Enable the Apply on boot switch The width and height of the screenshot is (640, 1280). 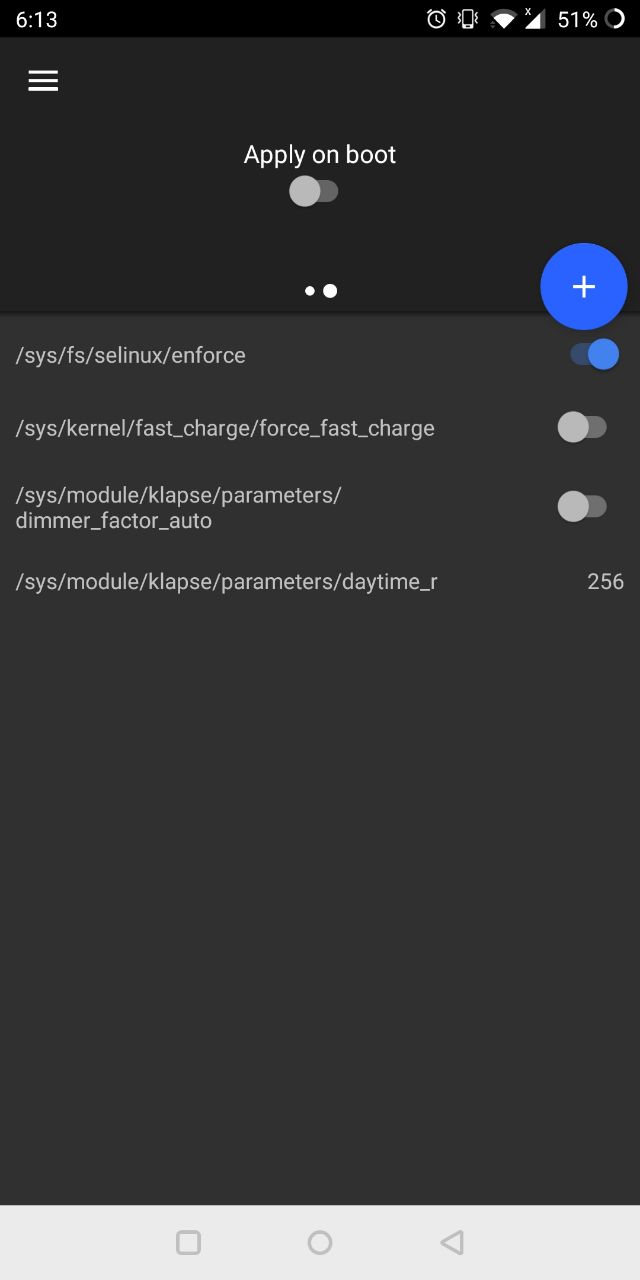314,191
